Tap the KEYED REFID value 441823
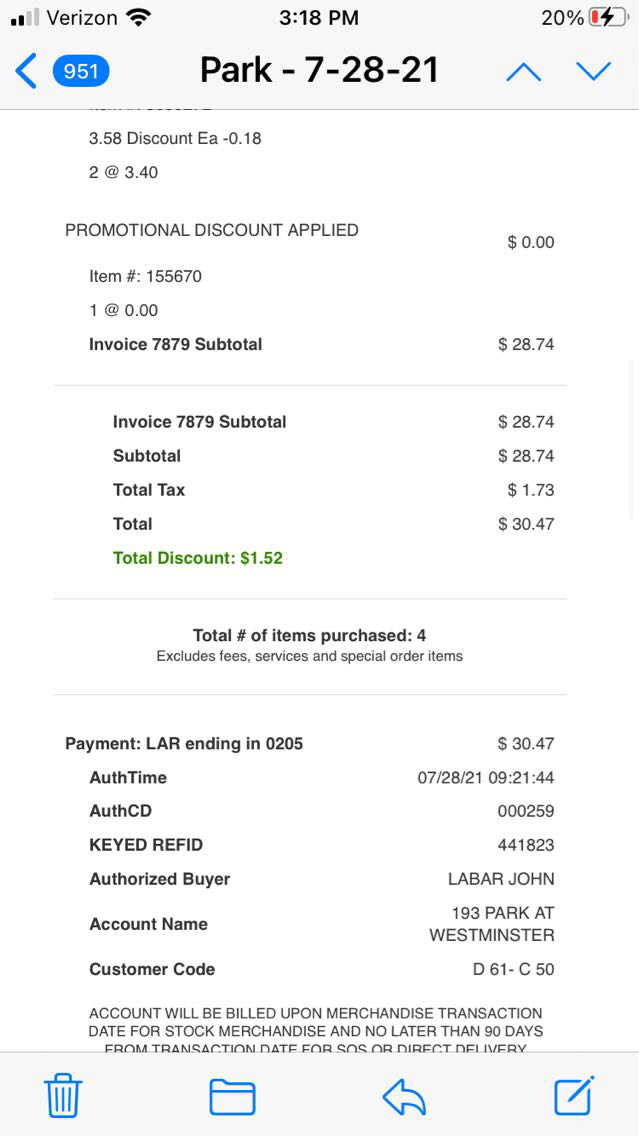Screen dimensions: 639x1136 pos(525,845)
